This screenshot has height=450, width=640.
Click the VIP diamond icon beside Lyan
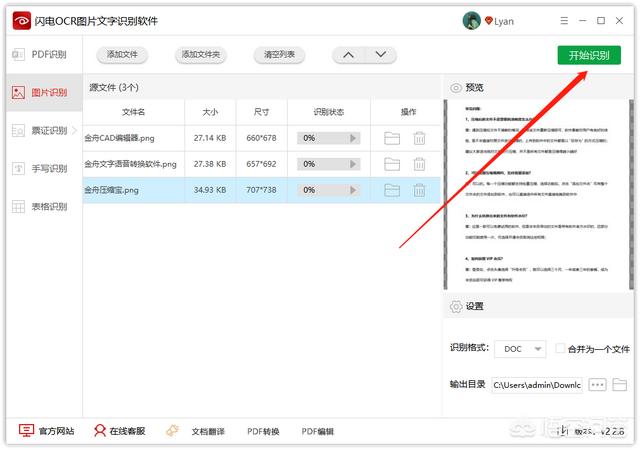tap(488, 20)
